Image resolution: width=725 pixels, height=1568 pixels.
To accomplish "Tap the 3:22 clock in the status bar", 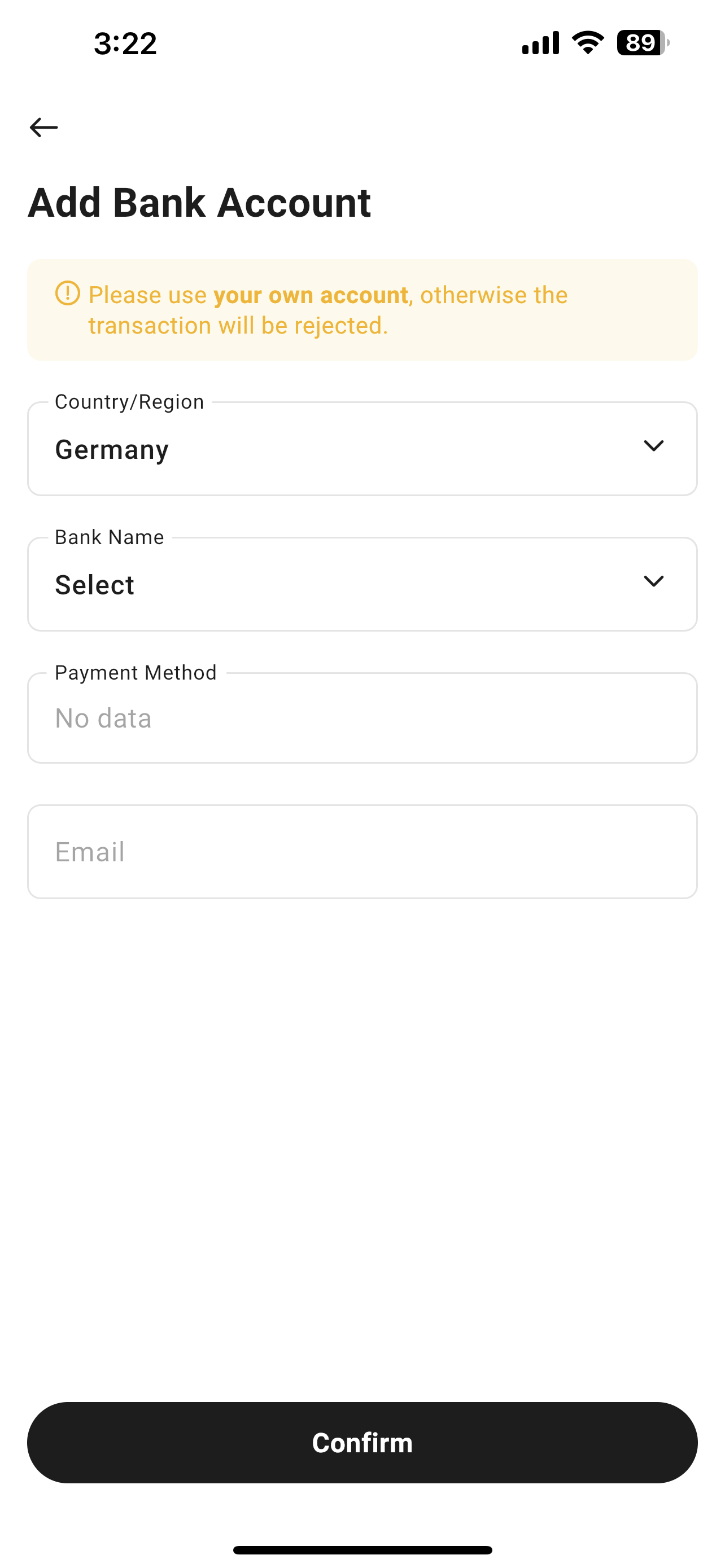I will 125,44.
